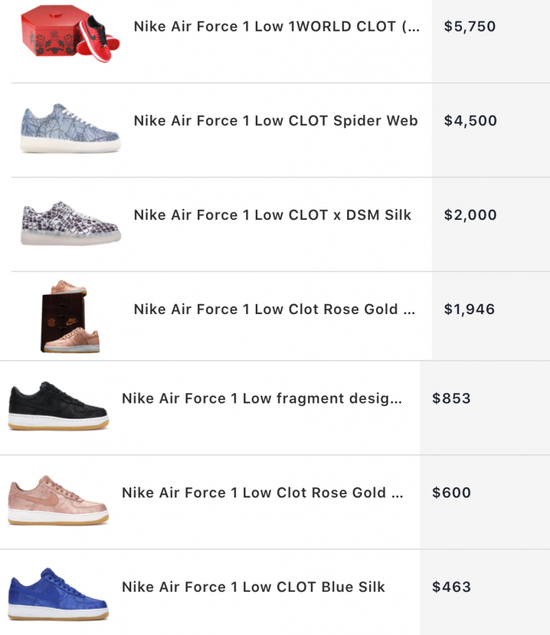The width and height of the screenshot is (550, 635).
Task: Select Nike Air Force 1 Low CLOT x DSM Silk
Action: click(x=272, y=215)
